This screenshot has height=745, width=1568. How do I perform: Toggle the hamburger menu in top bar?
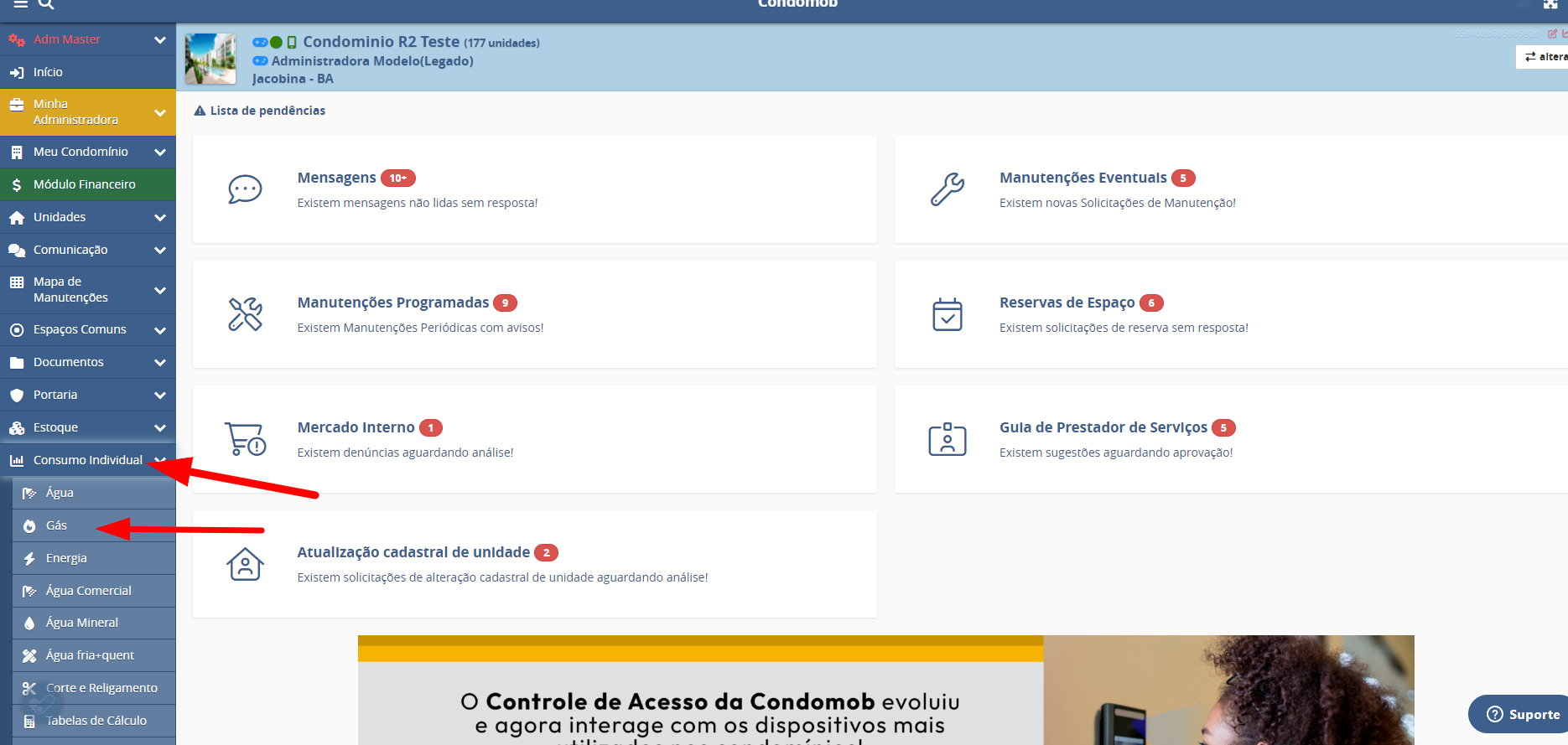pos(20,5)
